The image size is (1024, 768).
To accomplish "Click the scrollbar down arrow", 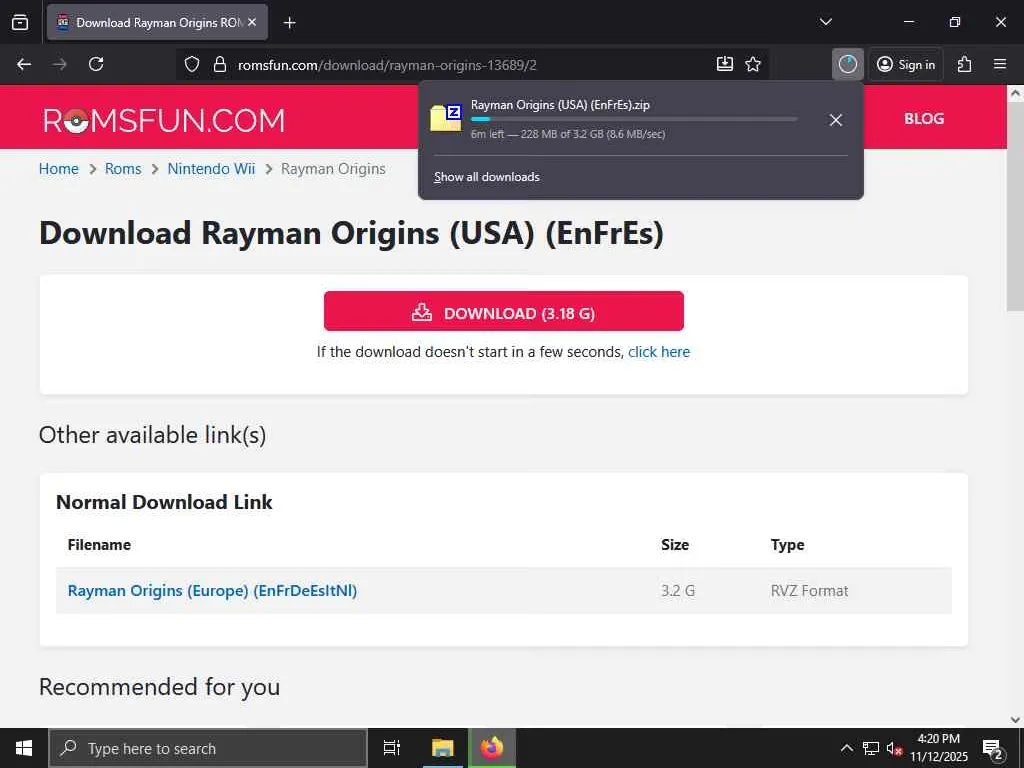I will (x=1015, y=719).
